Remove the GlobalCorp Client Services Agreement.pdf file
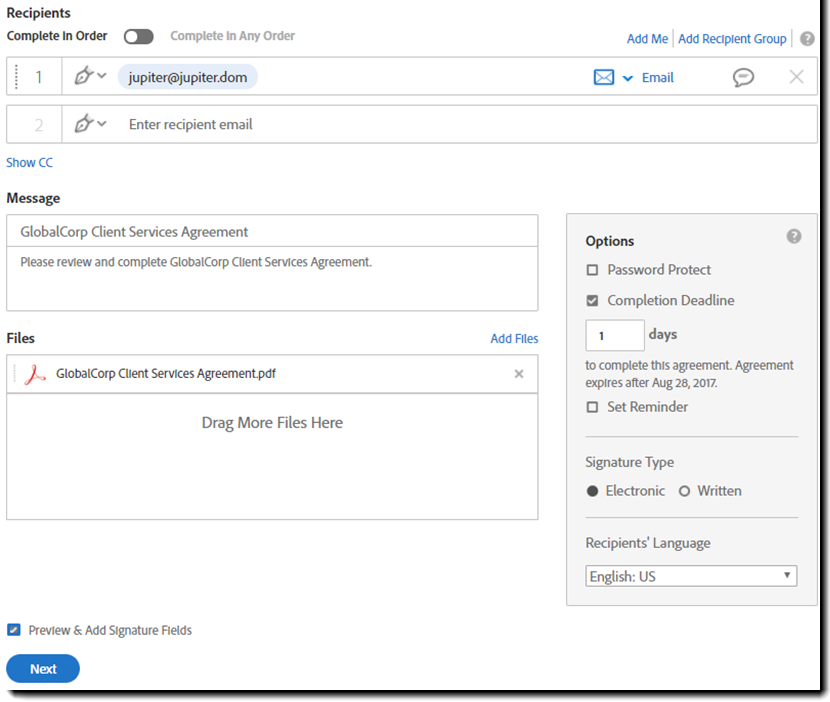Viewport: 830px width, 702px height. click(518, 374)
